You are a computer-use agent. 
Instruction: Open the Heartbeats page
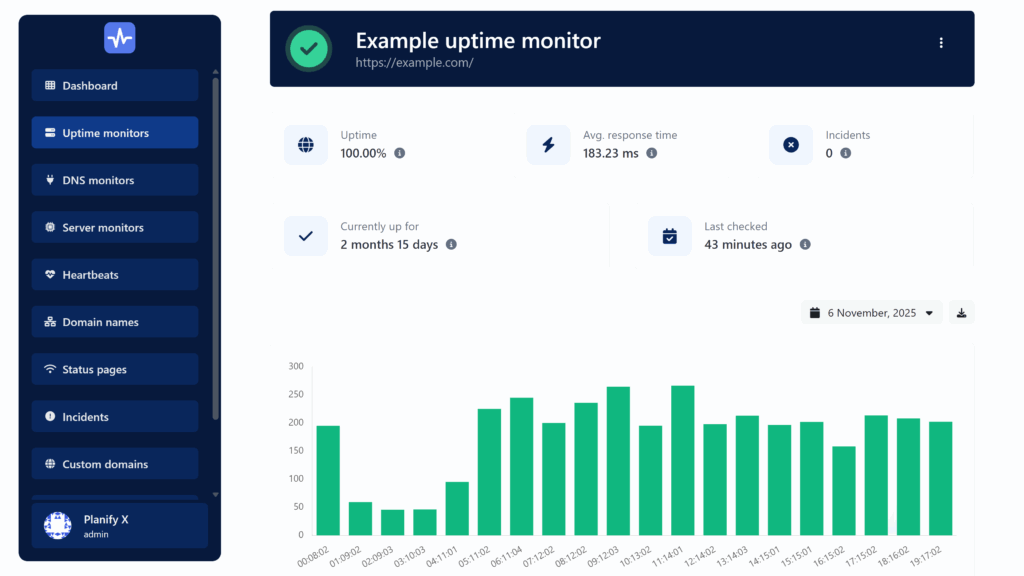coord(115,275)
